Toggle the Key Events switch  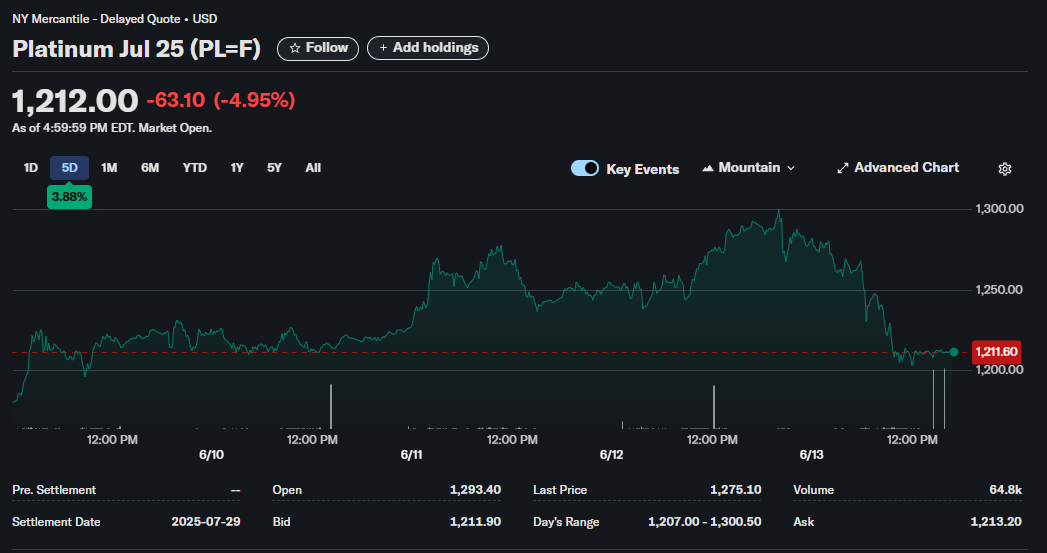[585, 168]
